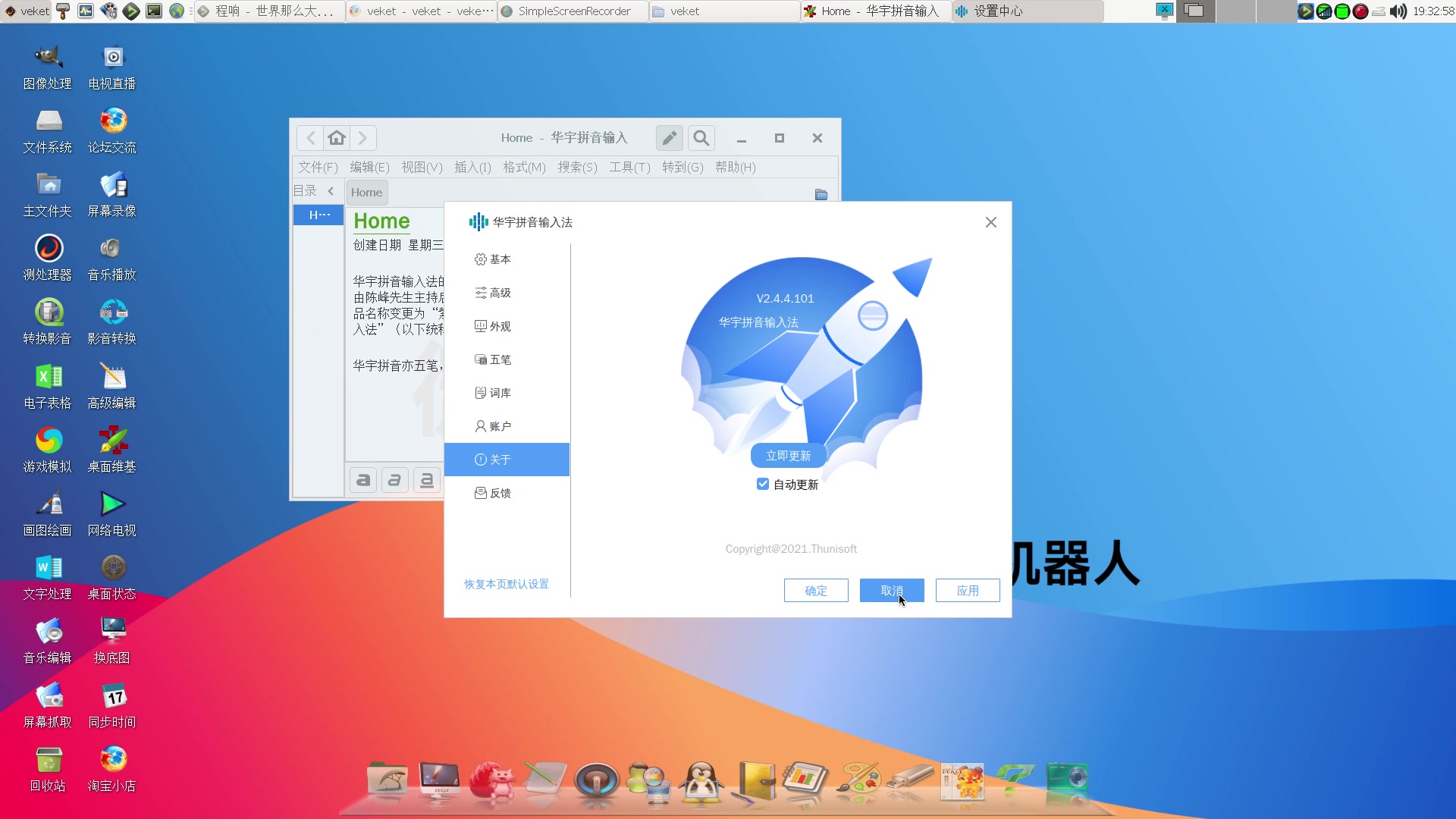Toggle the 自动更新 checkbox
The image size is (1456, 819).
763,484
